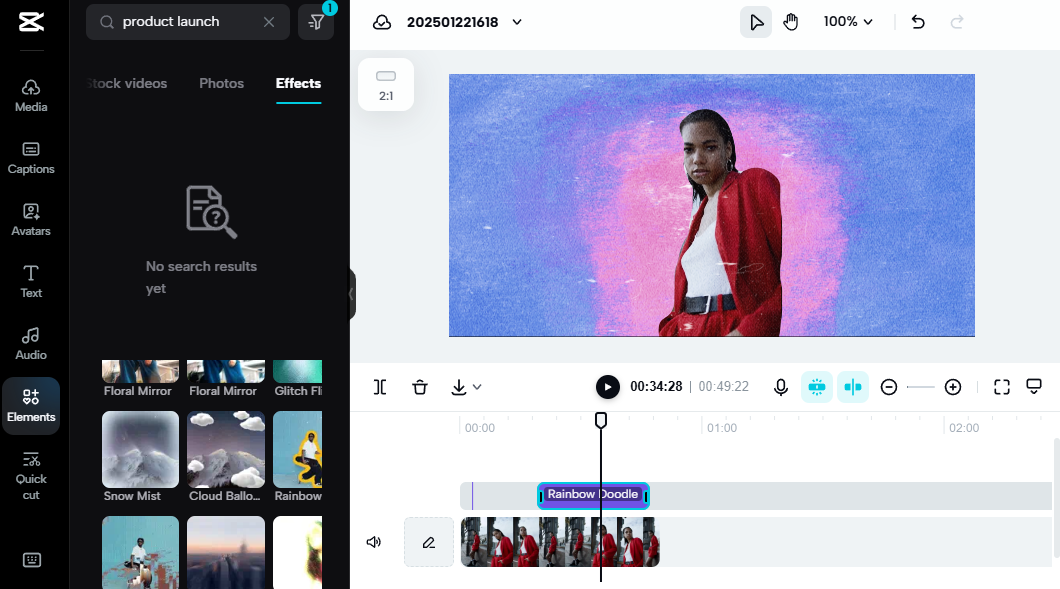
Task: Open the Text panel
Action: pos(31,282)
